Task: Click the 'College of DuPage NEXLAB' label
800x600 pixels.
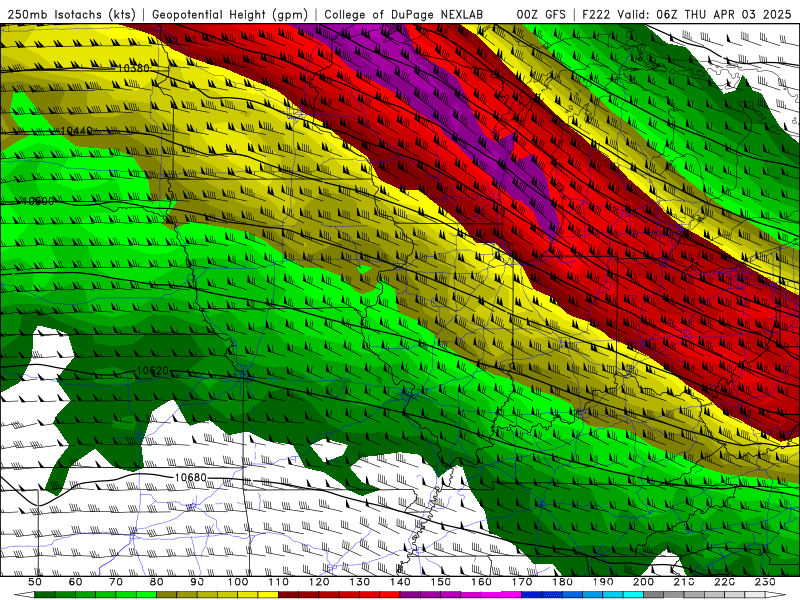Action: (403, 14)
